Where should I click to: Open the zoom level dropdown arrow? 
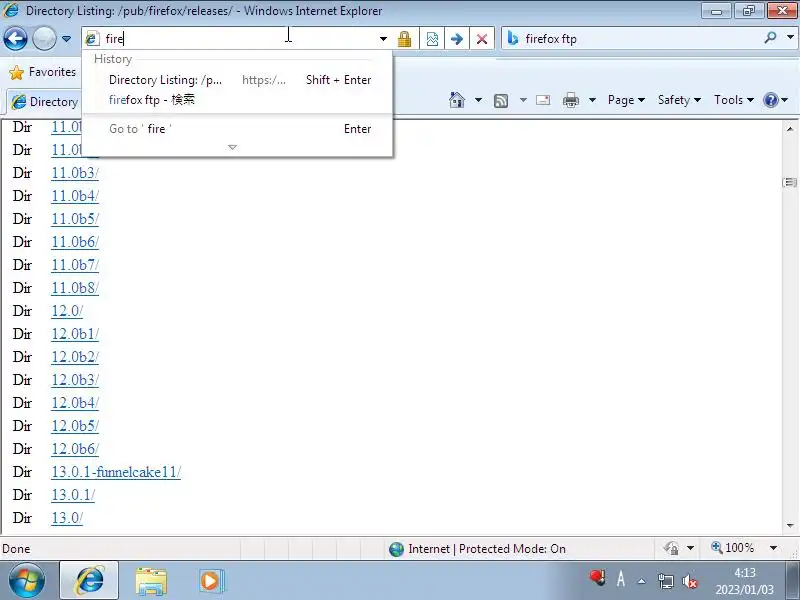pos(773,548)
